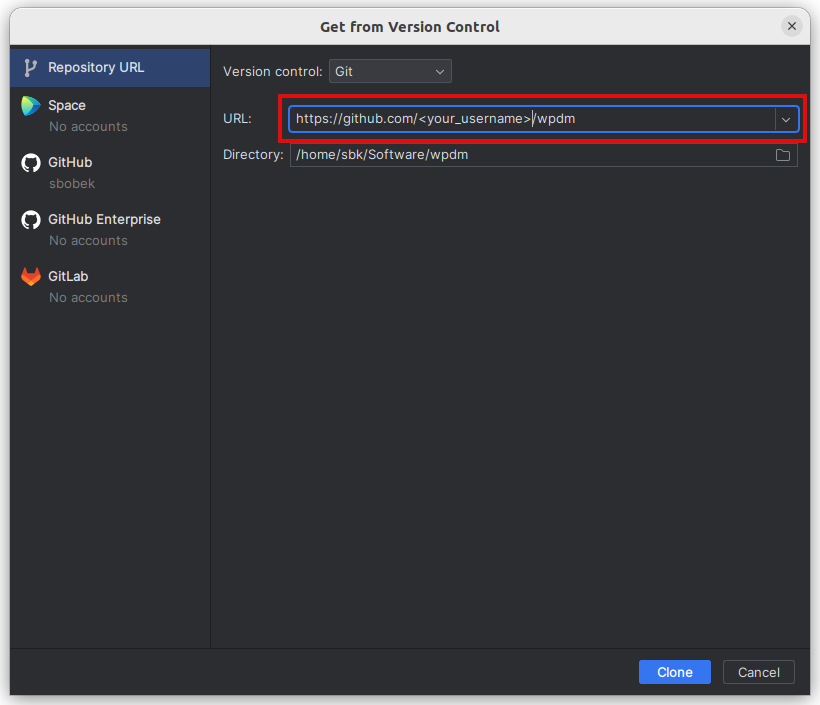
Task: Click the dialog title bar text
Action: click(x=410, y=26)
